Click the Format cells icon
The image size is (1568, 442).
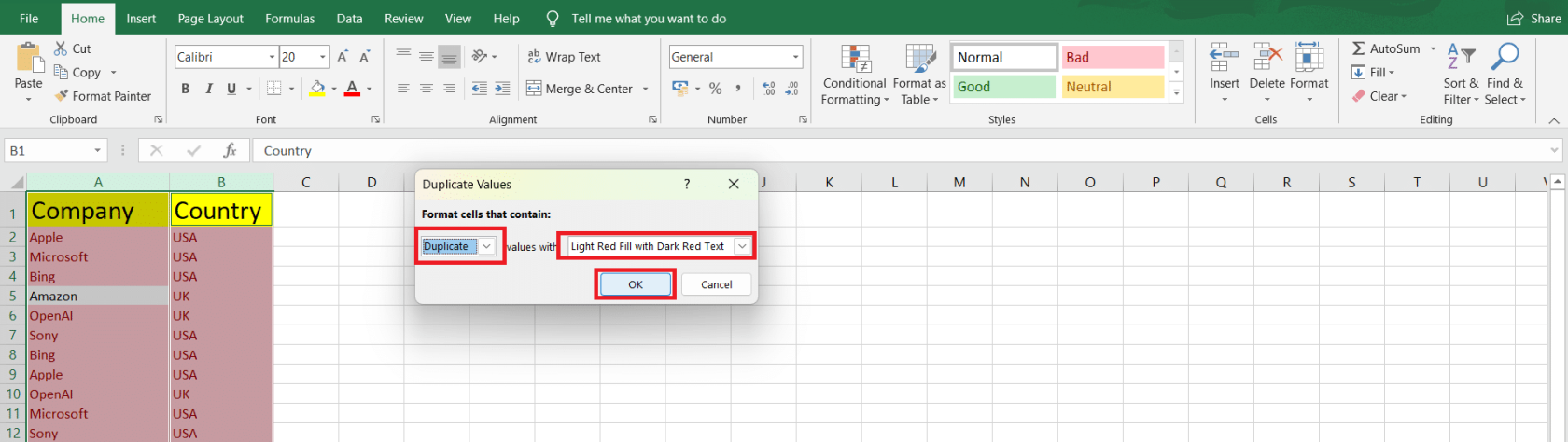(1309, 58)
